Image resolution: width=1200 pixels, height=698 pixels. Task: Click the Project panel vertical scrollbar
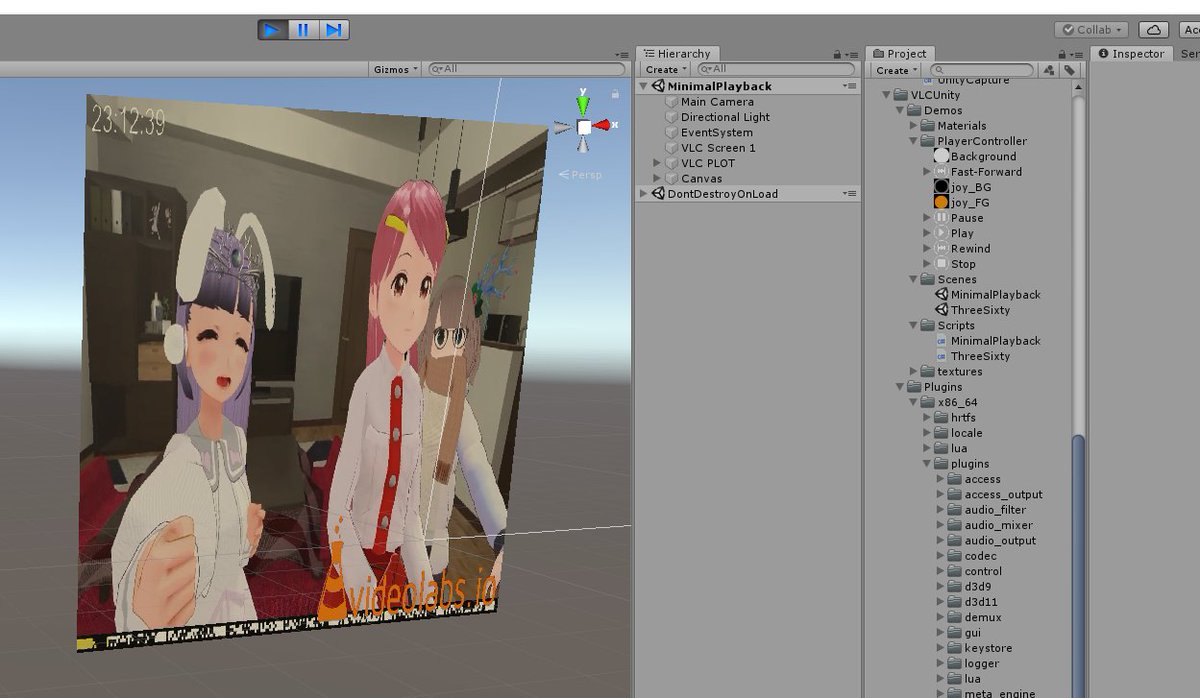(x=1078, y=565)
